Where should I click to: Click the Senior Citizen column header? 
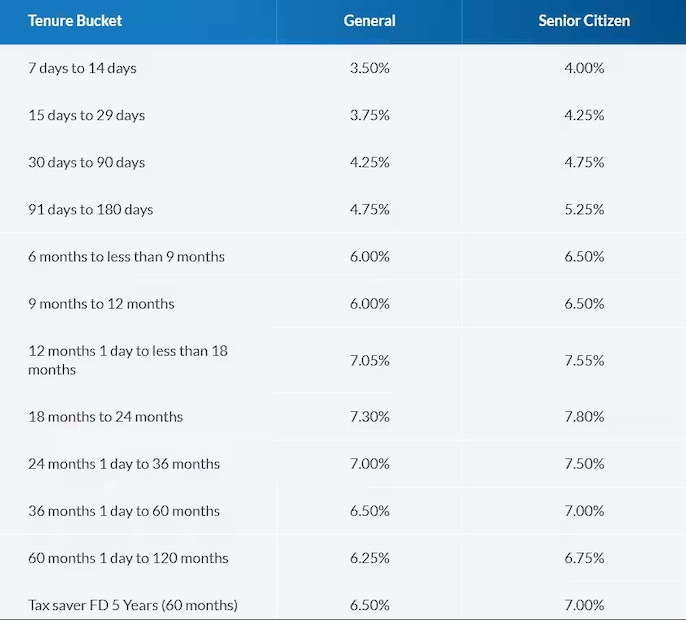[584, 20]
